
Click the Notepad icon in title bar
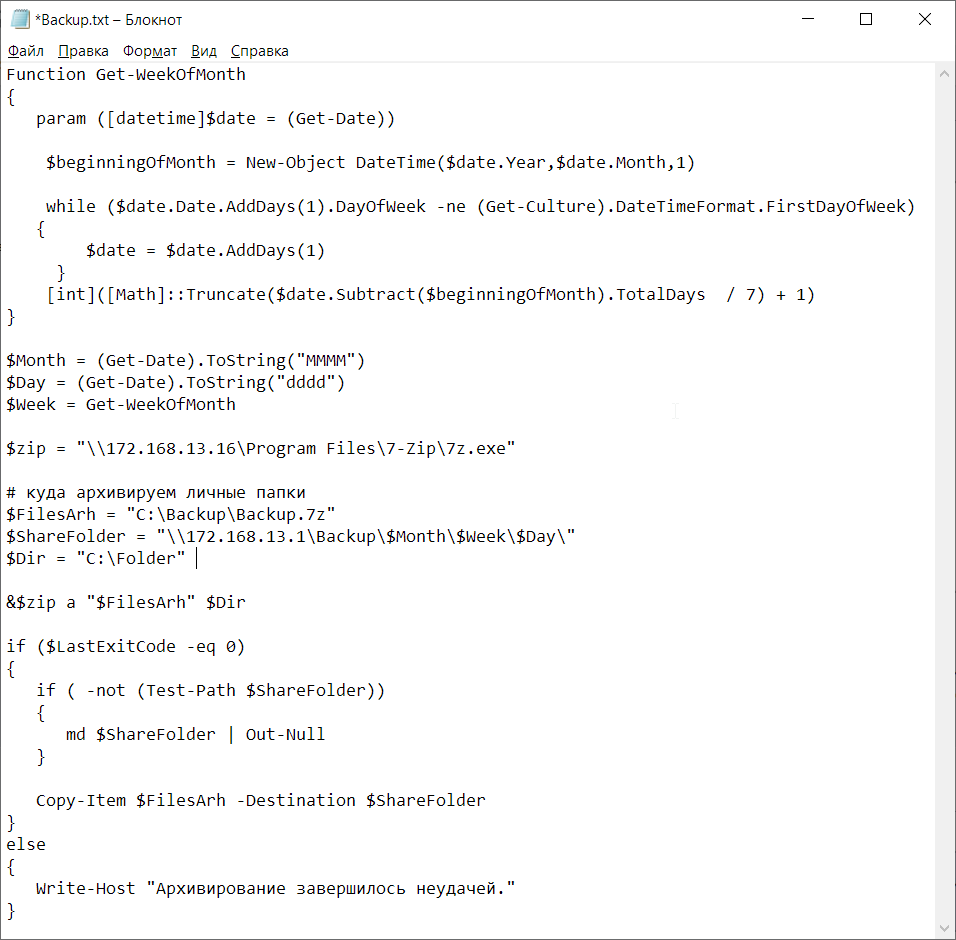coord(20,20)
